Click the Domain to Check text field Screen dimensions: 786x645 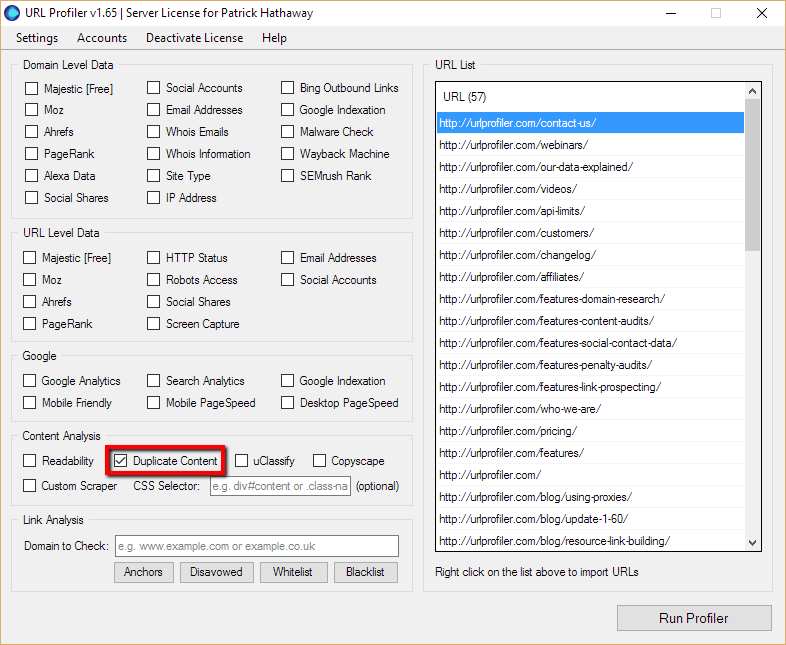point(257,546)
